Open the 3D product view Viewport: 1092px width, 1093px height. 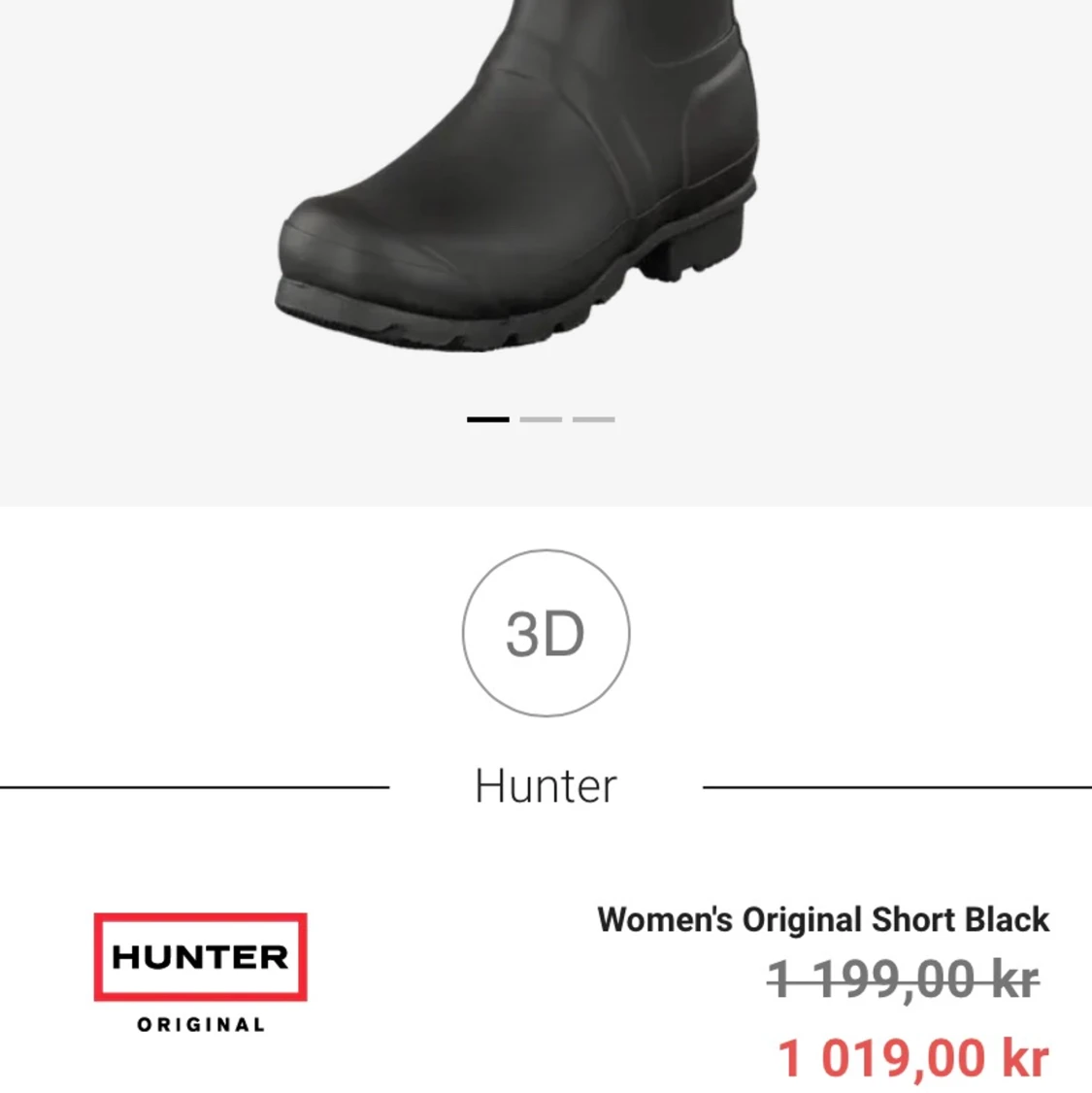546,633
